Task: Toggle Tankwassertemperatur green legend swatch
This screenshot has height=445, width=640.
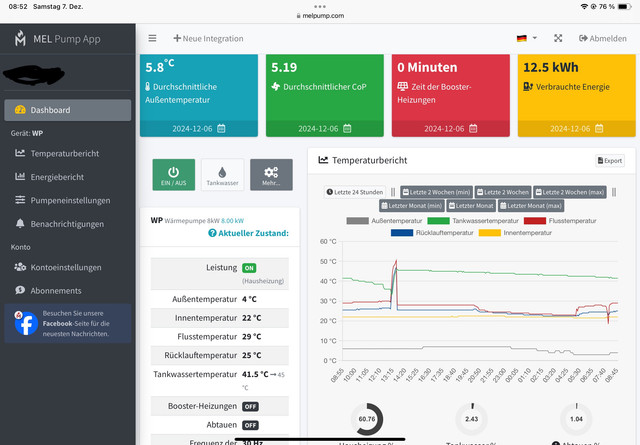Action: pyautogui.click(x=438, y=221)
